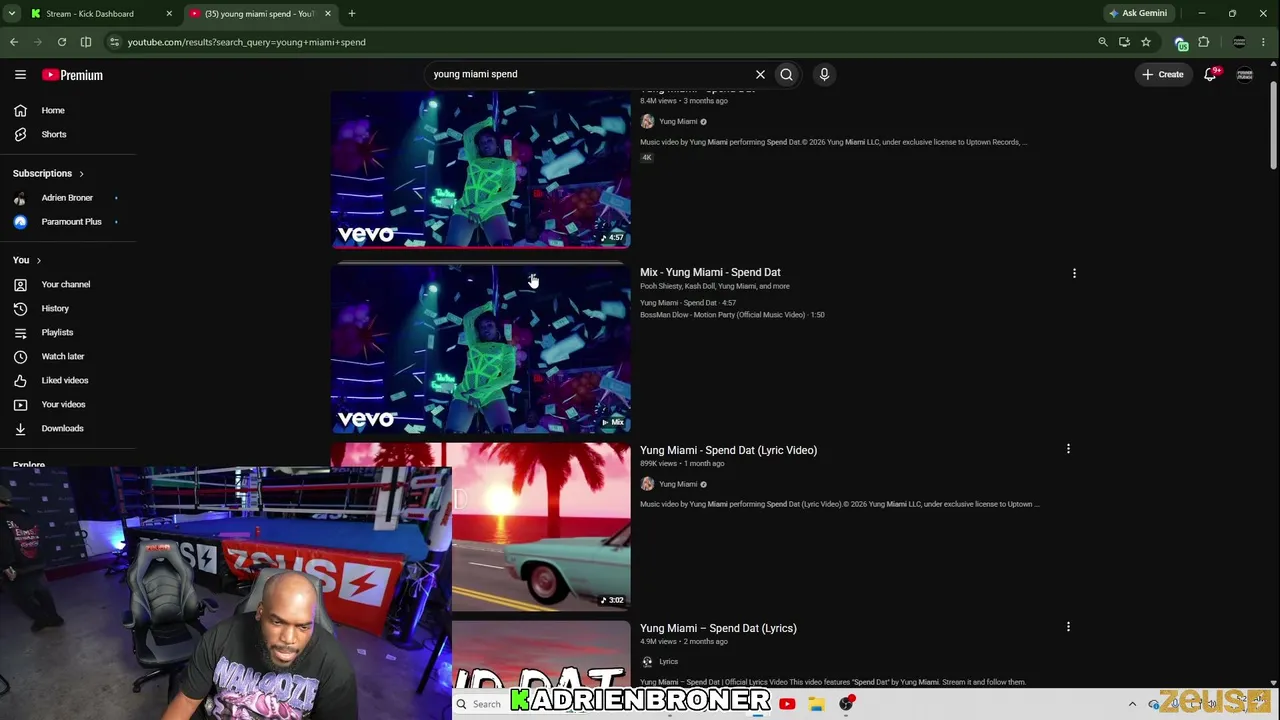The height and width of the screenshot is (720, 1280).
Task: Show hidden system tray icons
Action: click(1132, 704)
